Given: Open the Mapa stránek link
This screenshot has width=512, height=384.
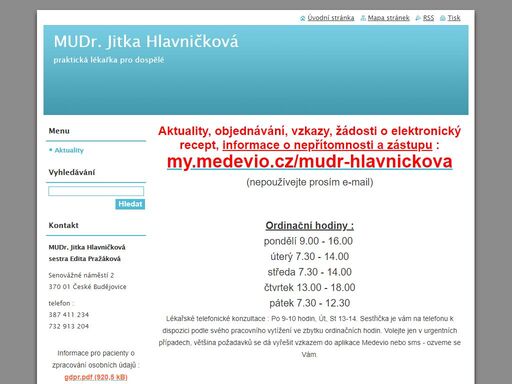Looking at the screenshot, I should (x=388, y=18).
